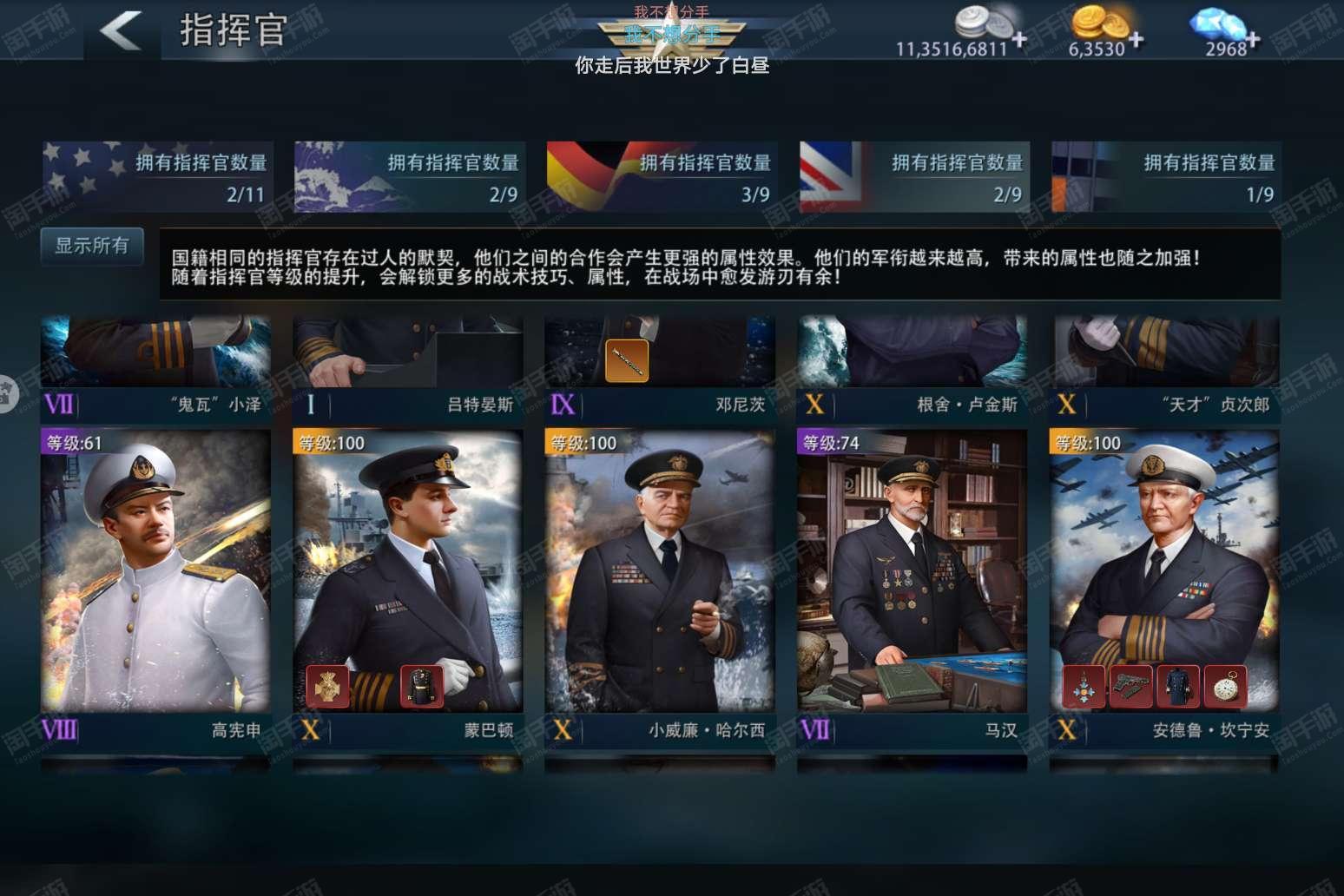Select the coat item on 安德鲁·坎宁安's card
Screen dimensions: 1344x896
[x=1178, y=686]
